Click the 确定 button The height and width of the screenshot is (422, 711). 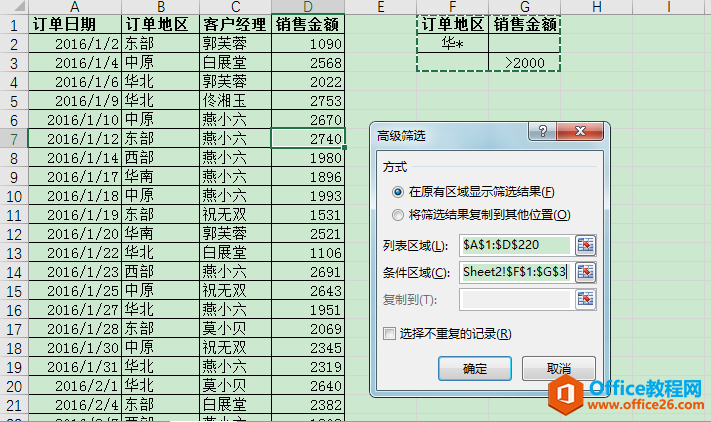[475, 369]
